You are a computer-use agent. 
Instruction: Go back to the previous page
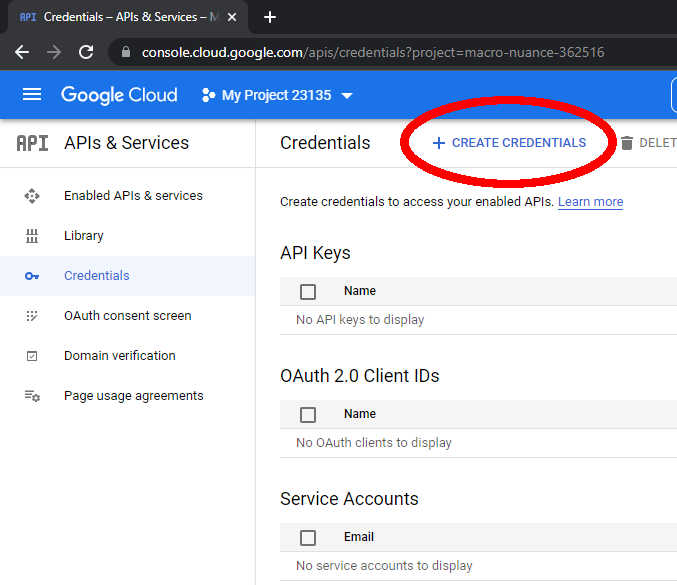(22, 52)
